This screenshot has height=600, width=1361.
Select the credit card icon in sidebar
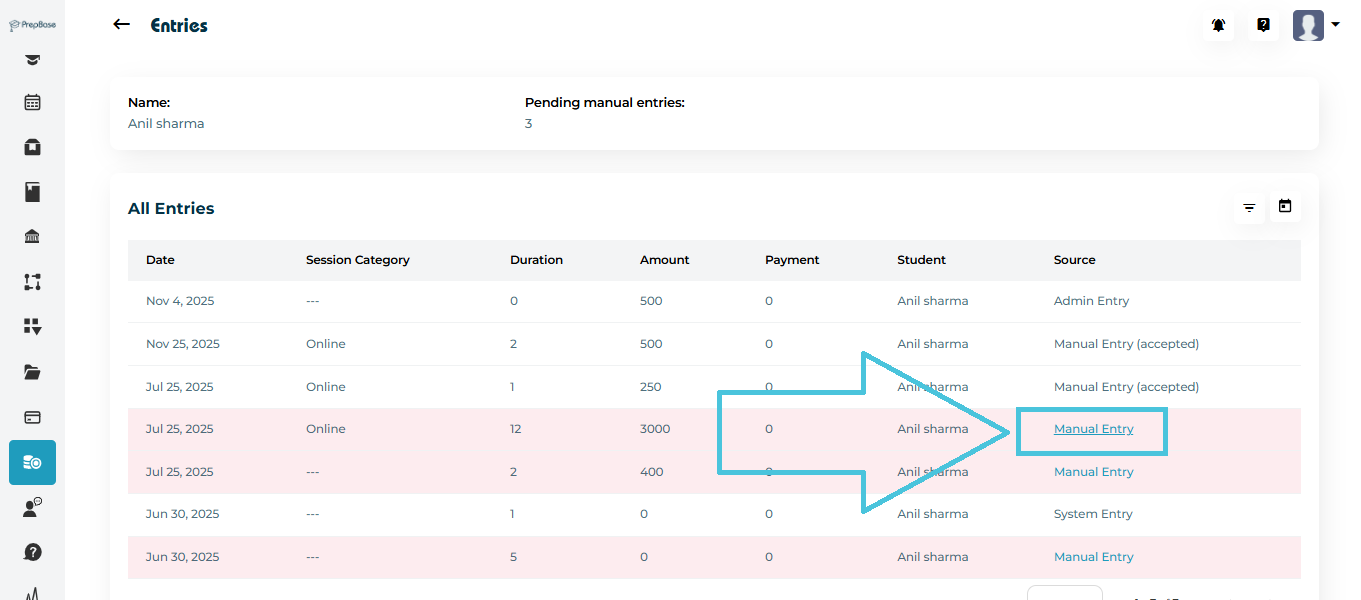coord(32,417)
